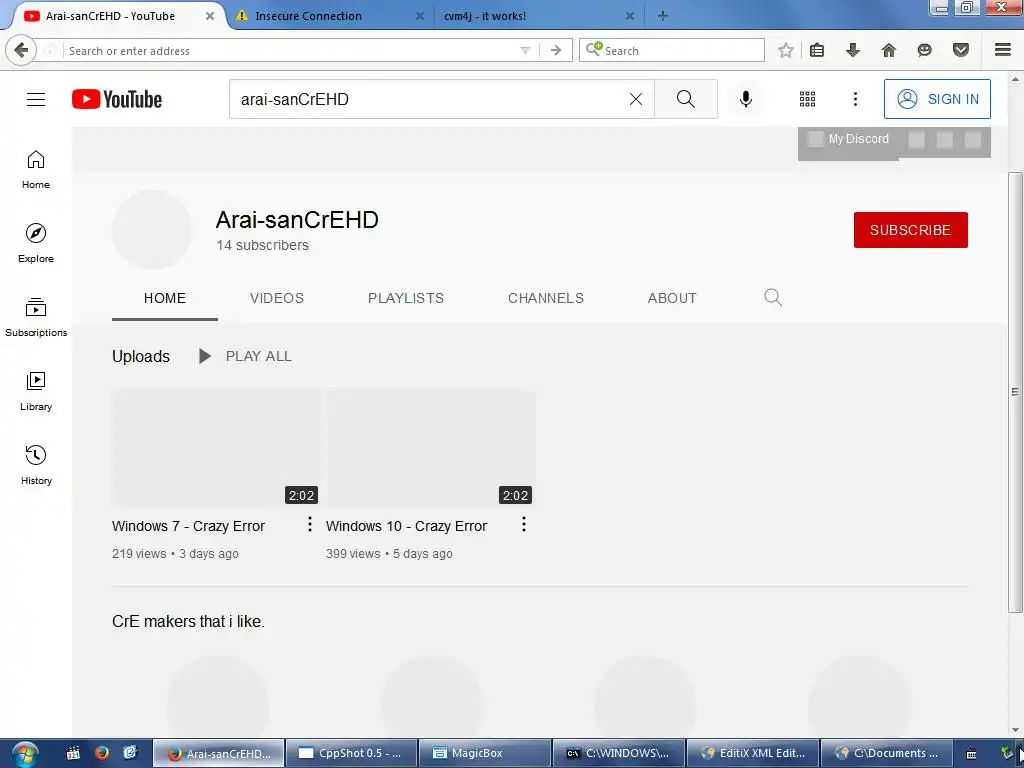
Task: Clear the YouTube search box text
Action: (x=635, y=99)
